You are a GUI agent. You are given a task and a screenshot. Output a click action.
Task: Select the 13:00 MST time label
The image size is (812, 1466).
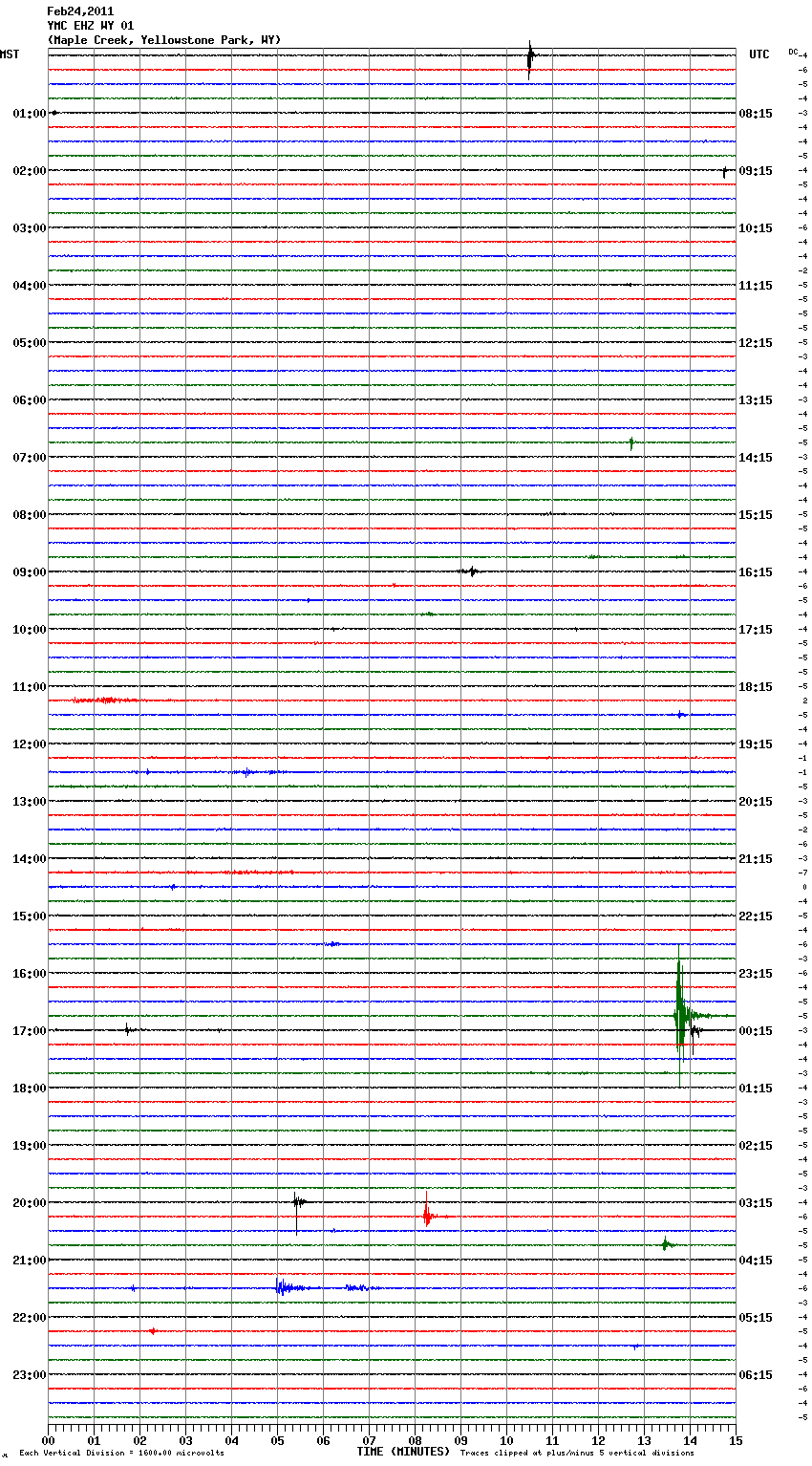click(30, 802)
